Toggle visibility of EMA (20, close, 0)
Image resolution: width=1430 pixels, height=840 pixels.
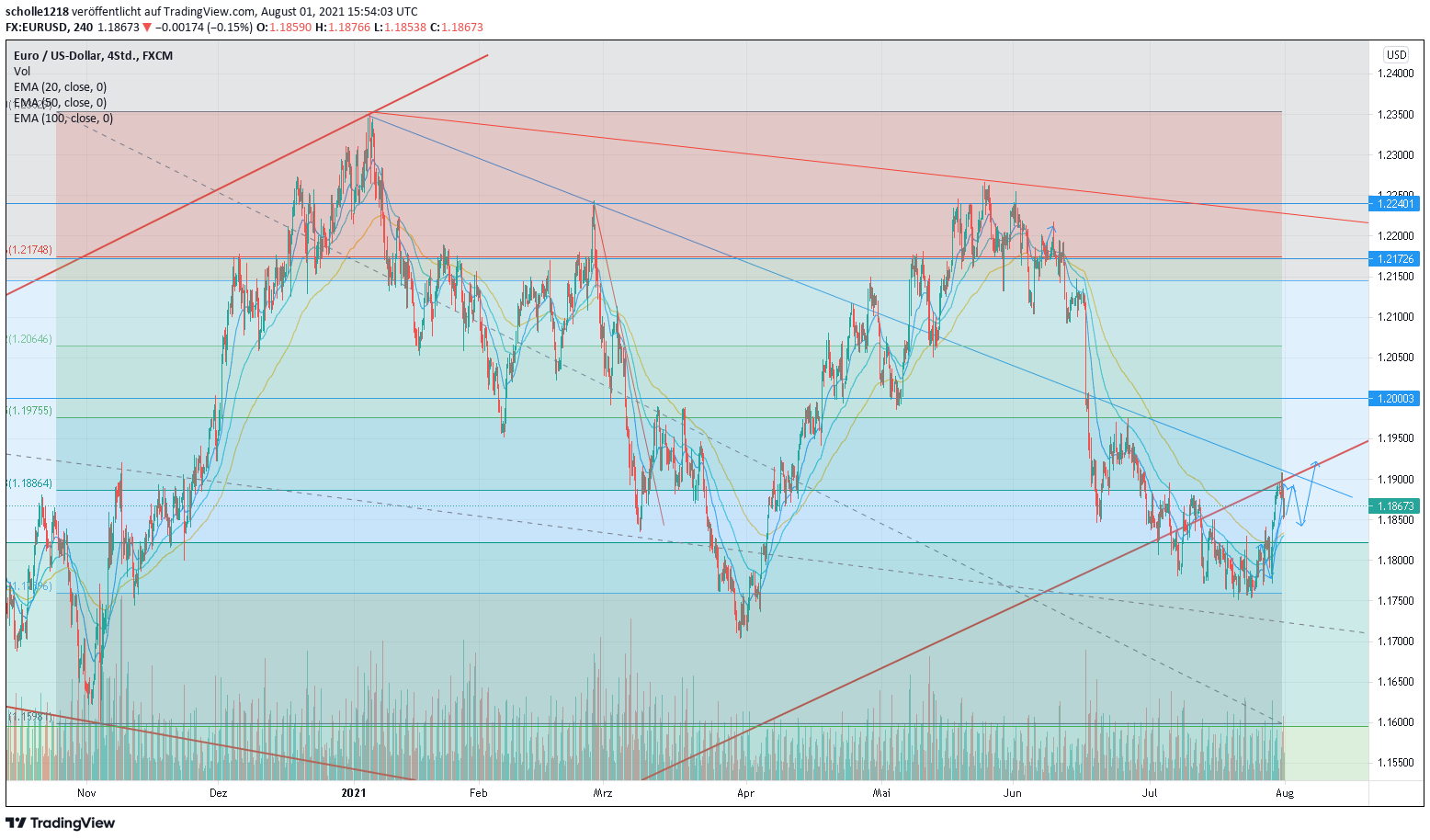pyautogui.click(x=59, y=86)
